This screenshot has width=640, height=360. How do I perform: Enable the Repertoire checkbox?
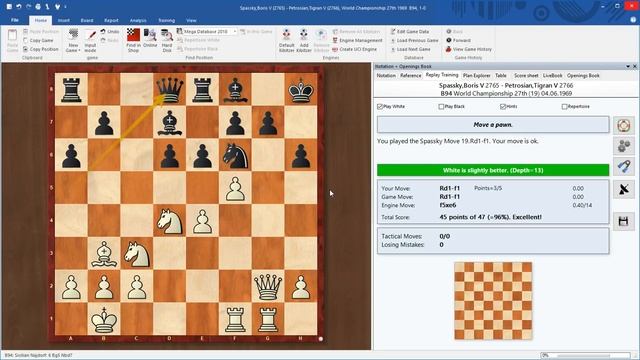[564, 107]
